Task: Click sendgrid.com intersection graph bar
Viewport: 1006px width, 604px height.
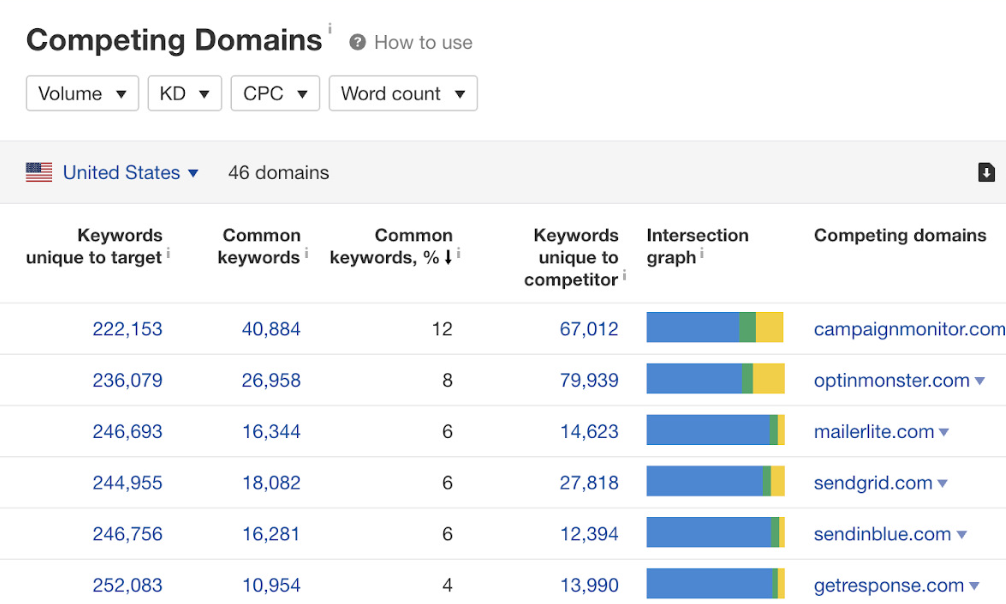Action: coord(715,481)
